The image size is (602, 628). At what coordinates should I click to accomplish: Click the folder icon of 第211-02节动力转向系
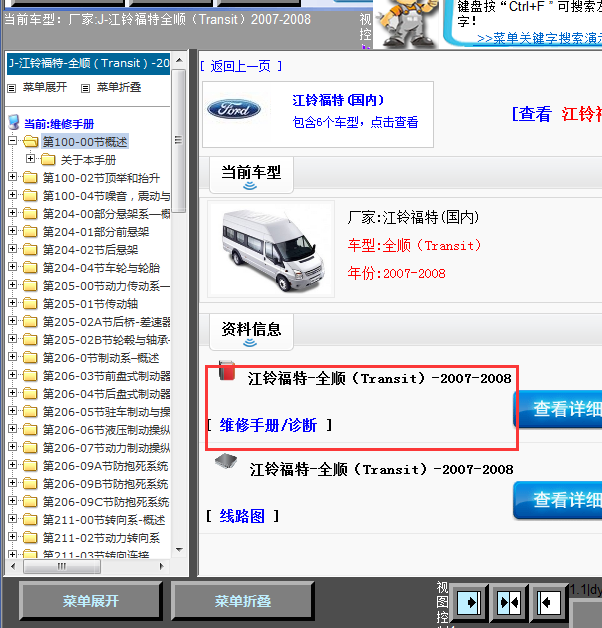30,537
